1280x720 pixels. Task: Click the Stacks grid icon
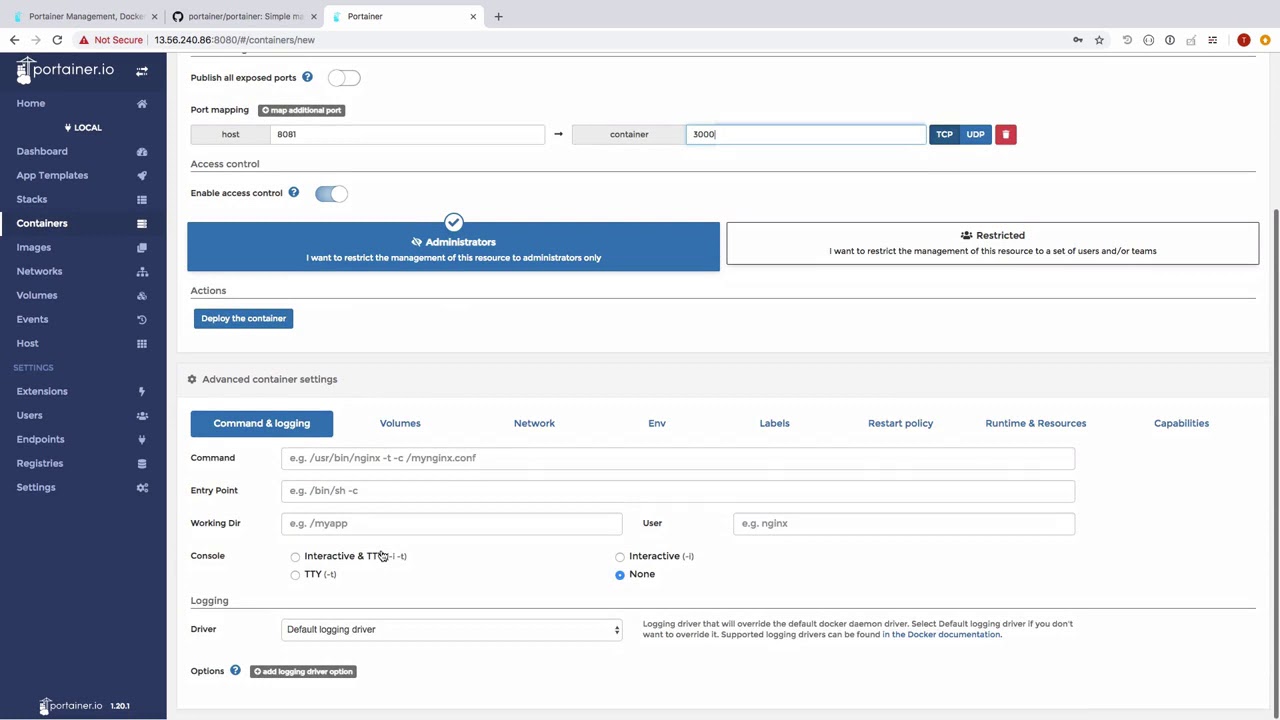pyautogui.click(x=142, y=200)
